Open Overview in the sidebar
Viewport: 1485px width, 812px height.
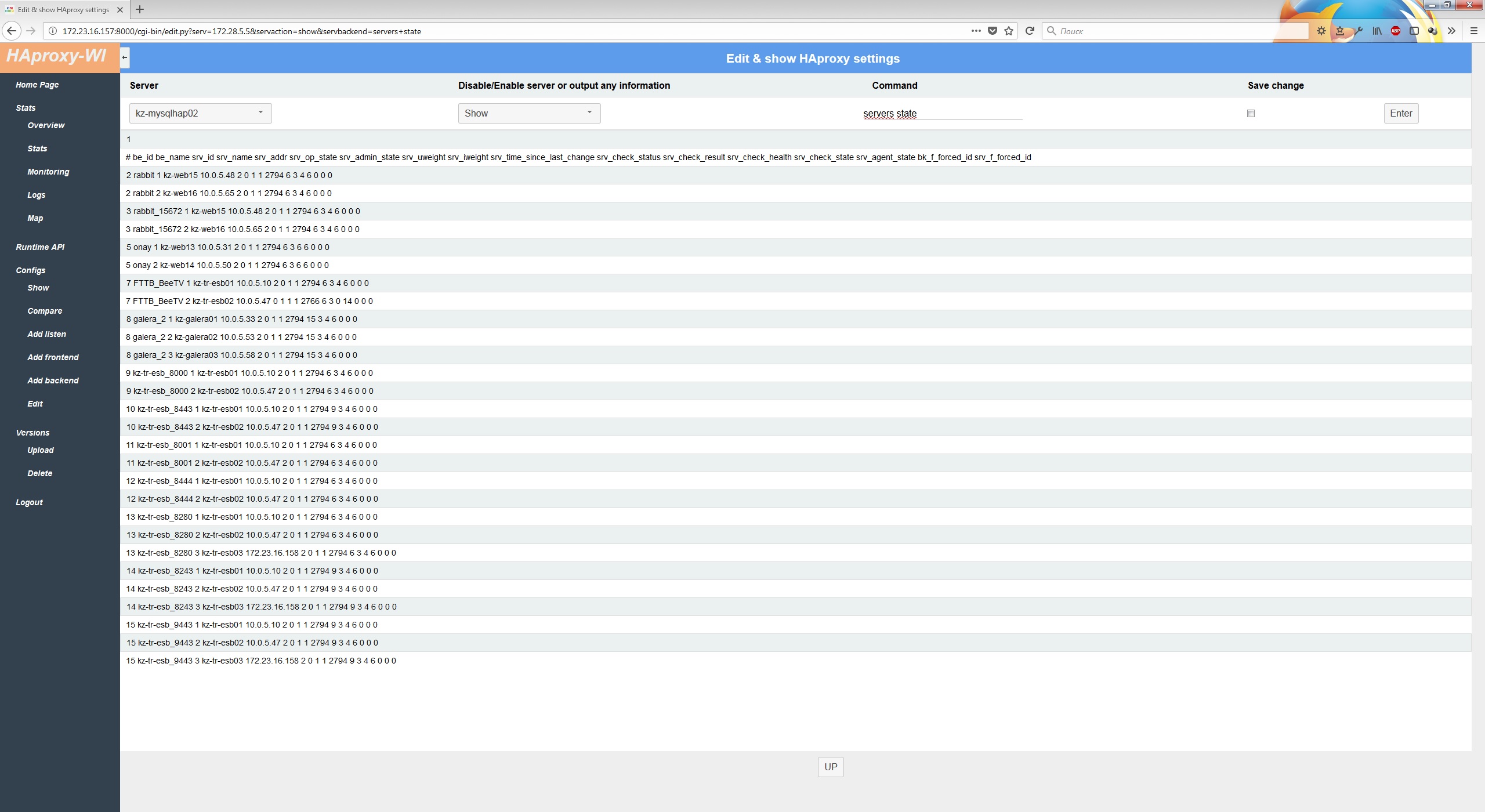click(46, 125)
